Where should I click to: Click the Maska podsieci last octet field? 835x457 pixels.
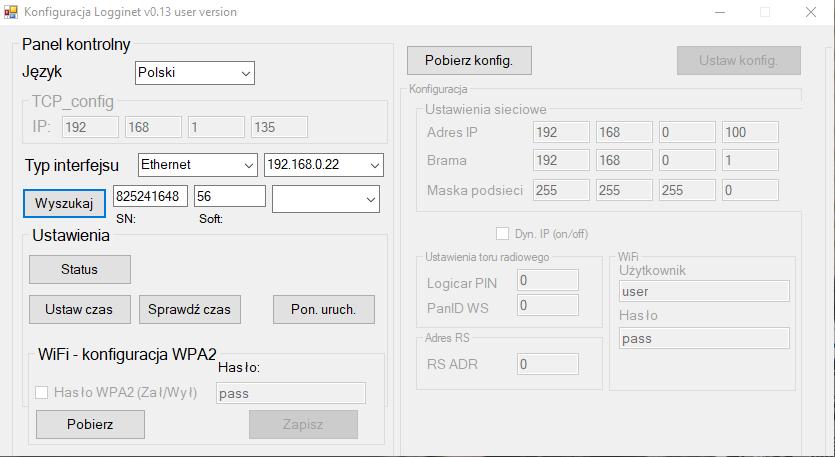tap(750, 190)
